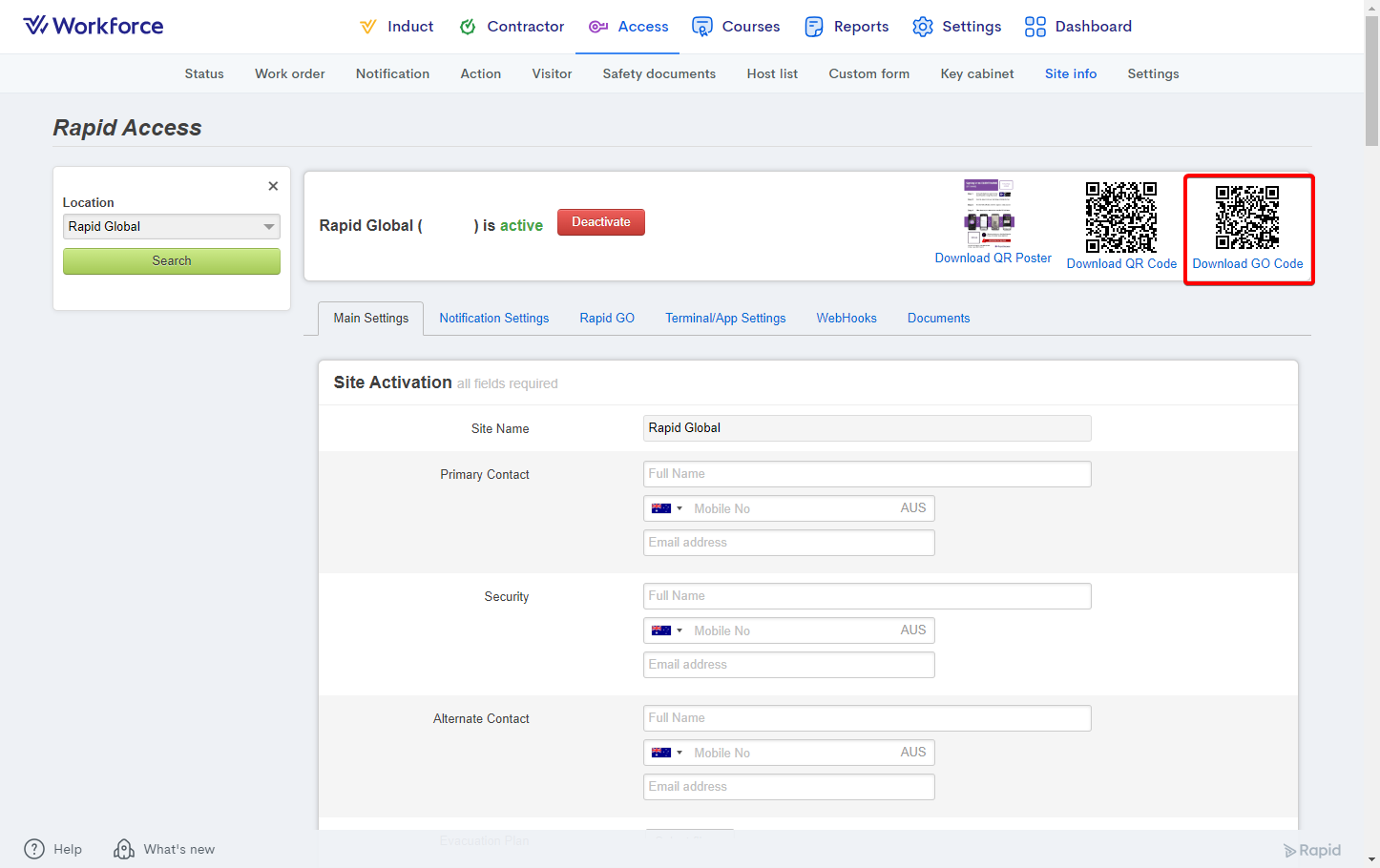
Task: Click the QR Poster thumbnail
Action: click(x=989, y=213)
